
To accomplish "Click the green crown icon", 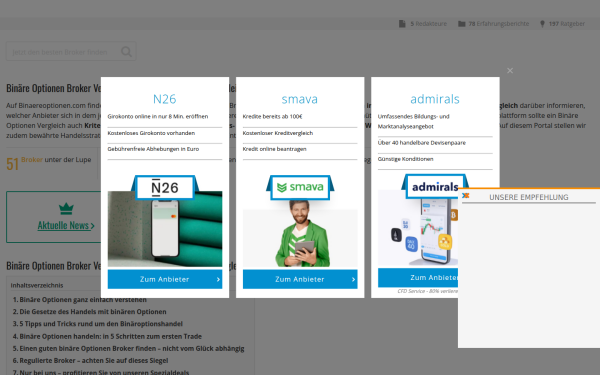I will point(66,209).
